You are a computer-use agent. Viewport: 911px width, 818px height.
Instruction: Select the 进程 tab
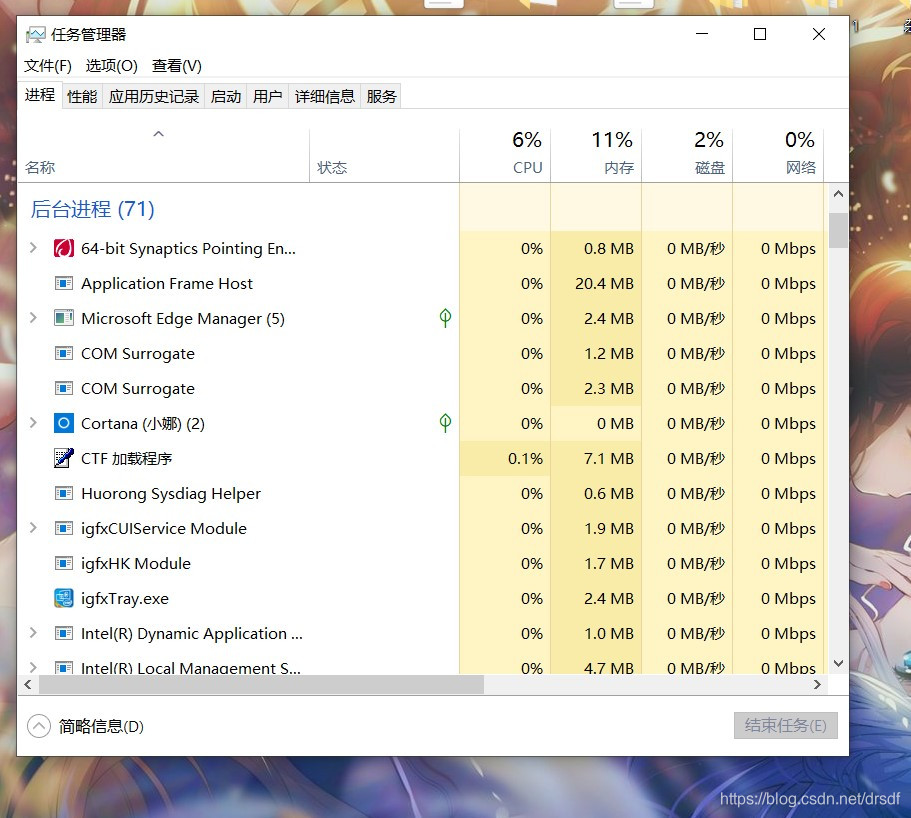[40, 95]
